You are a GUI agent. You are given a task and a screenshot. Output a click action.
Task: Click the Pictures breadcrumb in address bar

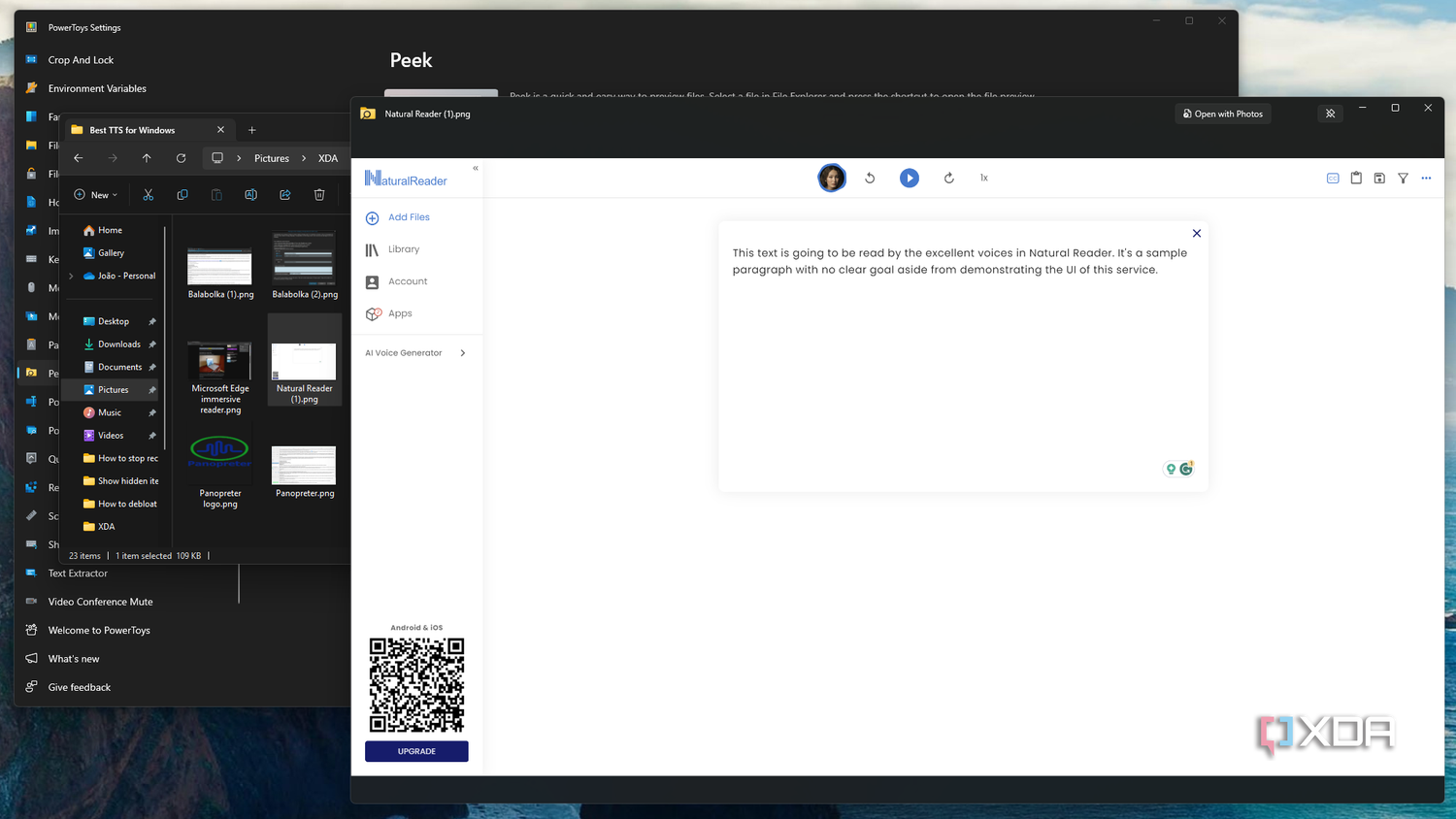(x=272, y=158)
